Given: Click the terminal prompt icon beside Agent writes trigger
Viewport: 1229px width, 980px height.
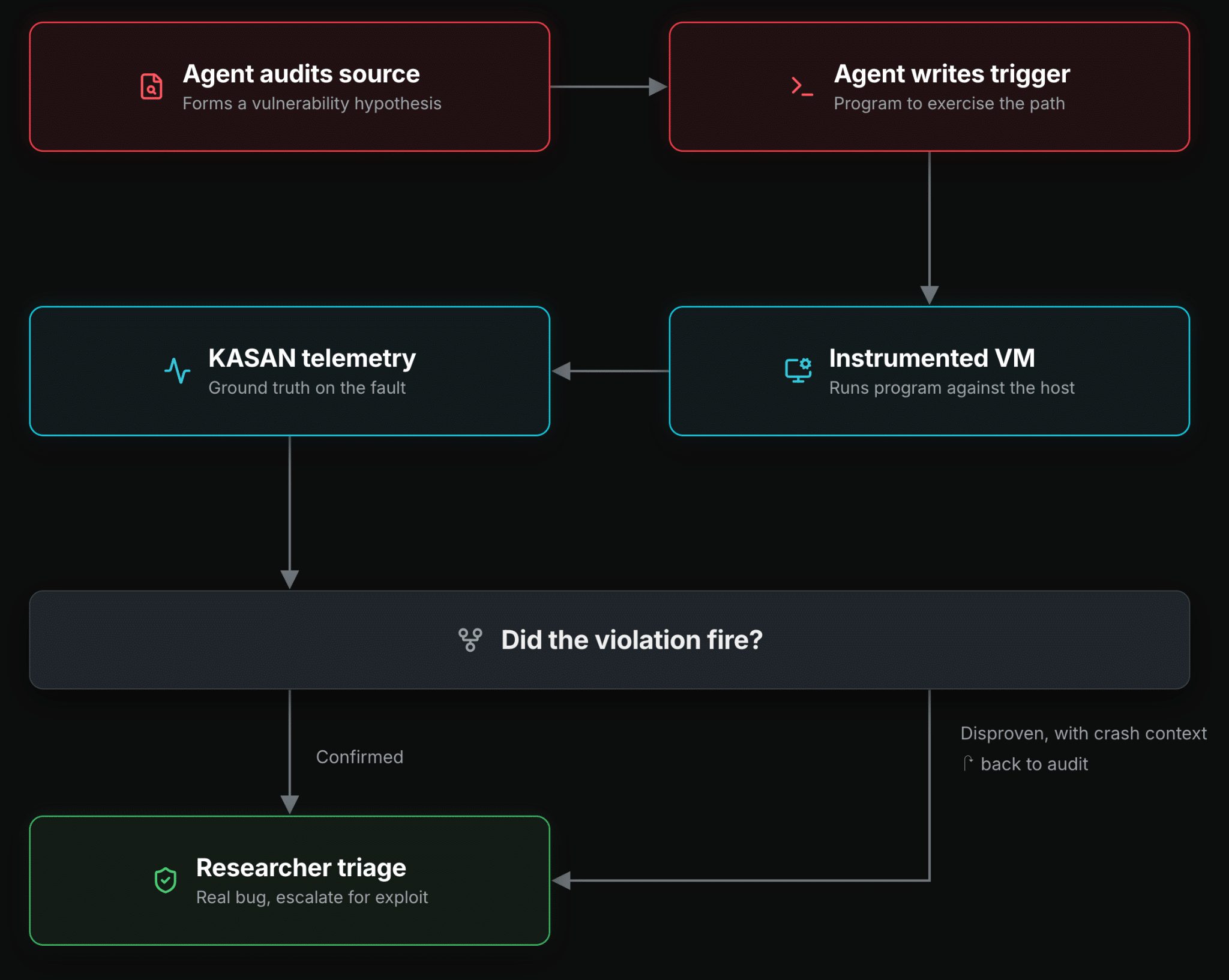Looking at the screenshot, I should [802, 86].
